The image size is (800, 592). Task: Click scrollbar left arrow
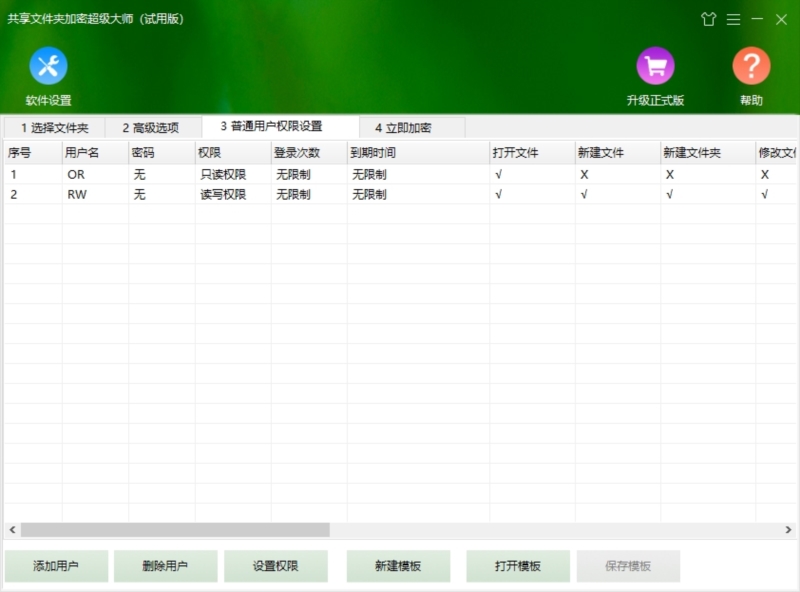(x=12, y=530)
